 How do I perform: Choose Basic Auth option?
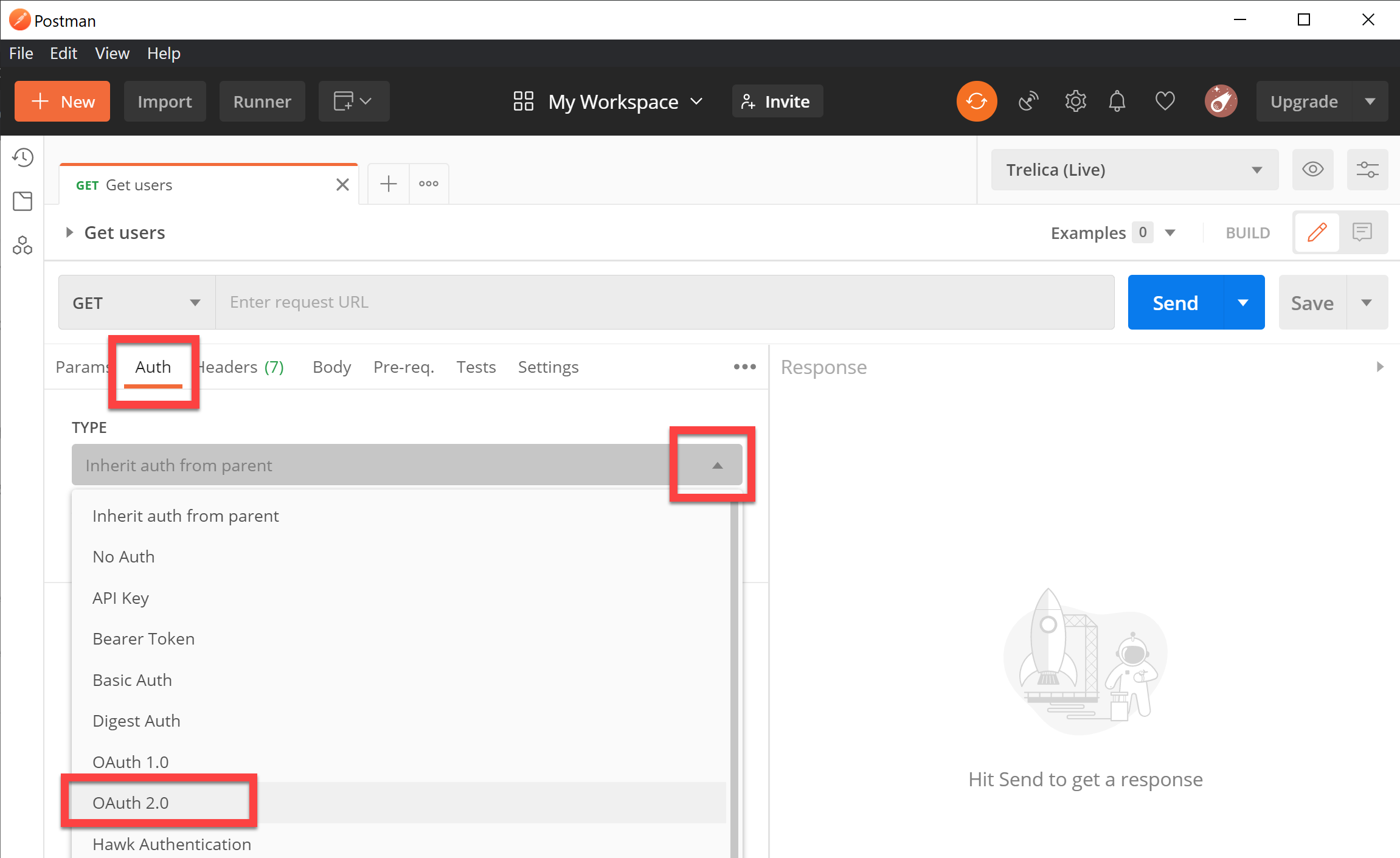[x=400, y=680]
